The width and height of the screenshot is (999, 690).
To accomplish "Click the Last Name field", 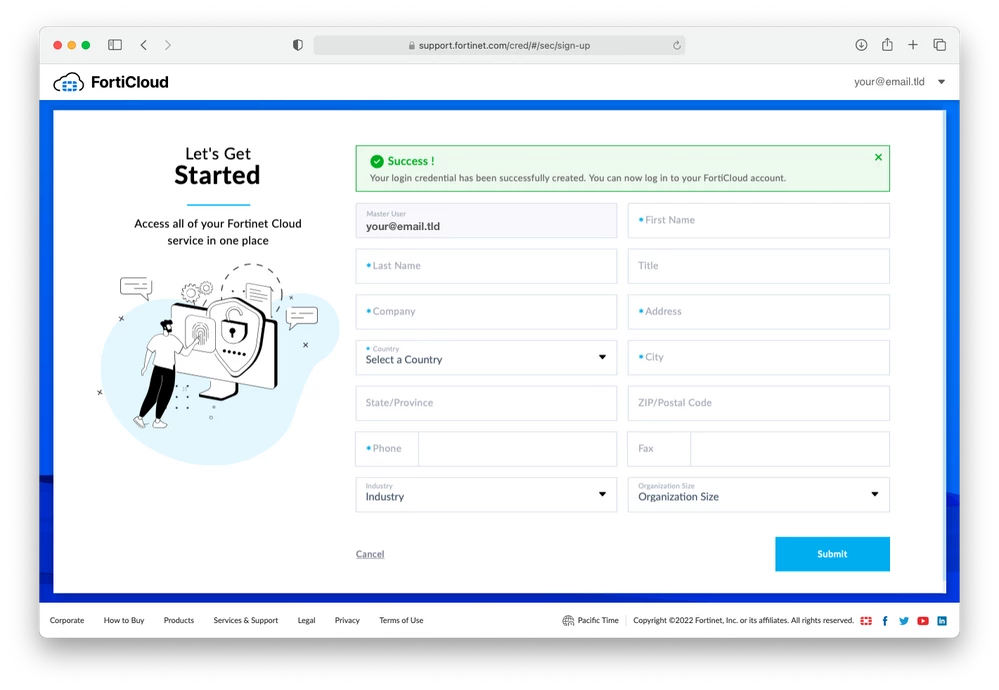I will tap(486, 266).
